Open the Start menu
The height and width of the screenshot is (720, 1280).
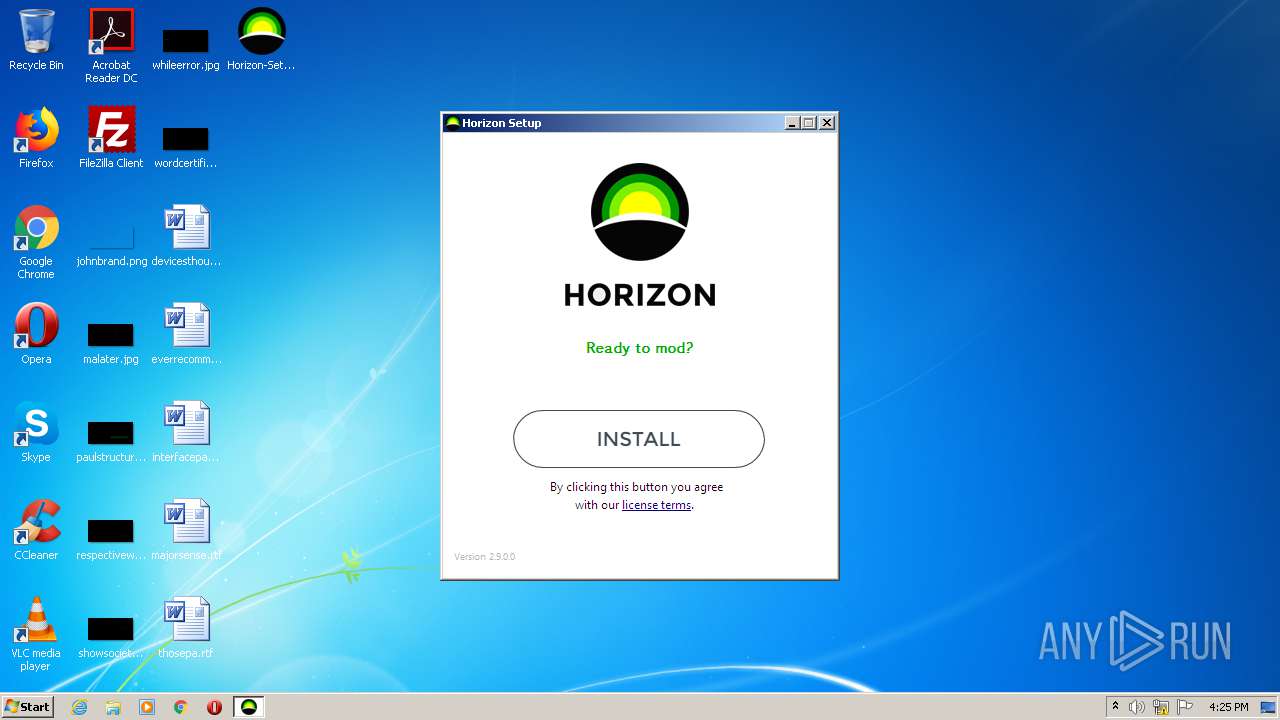pyautogui.click(x=27, y=707)
